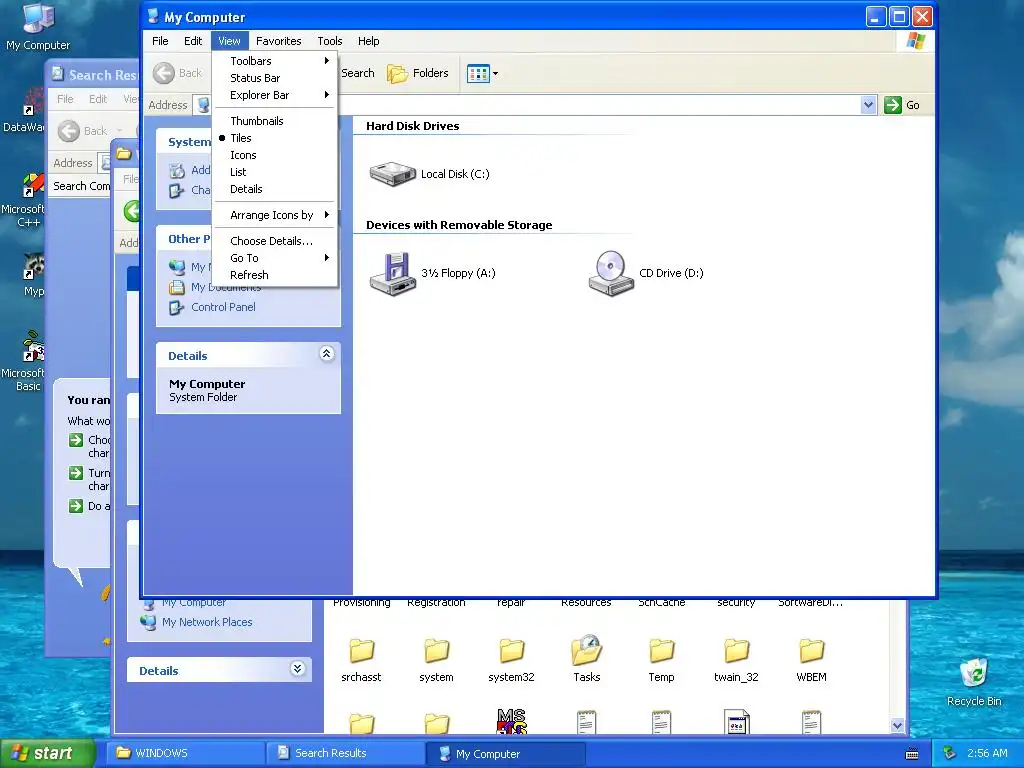The image size is (1024, 768).
Task: Click Back arrow in Search Results window
Action: tap(69, 131)
